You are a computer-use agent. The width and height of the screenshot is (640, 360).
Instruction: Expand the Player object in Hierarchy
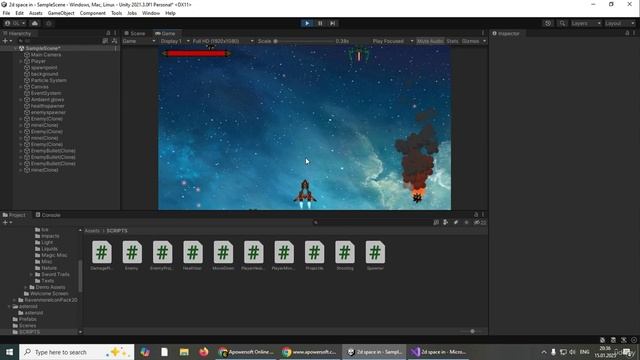[21, 61]
